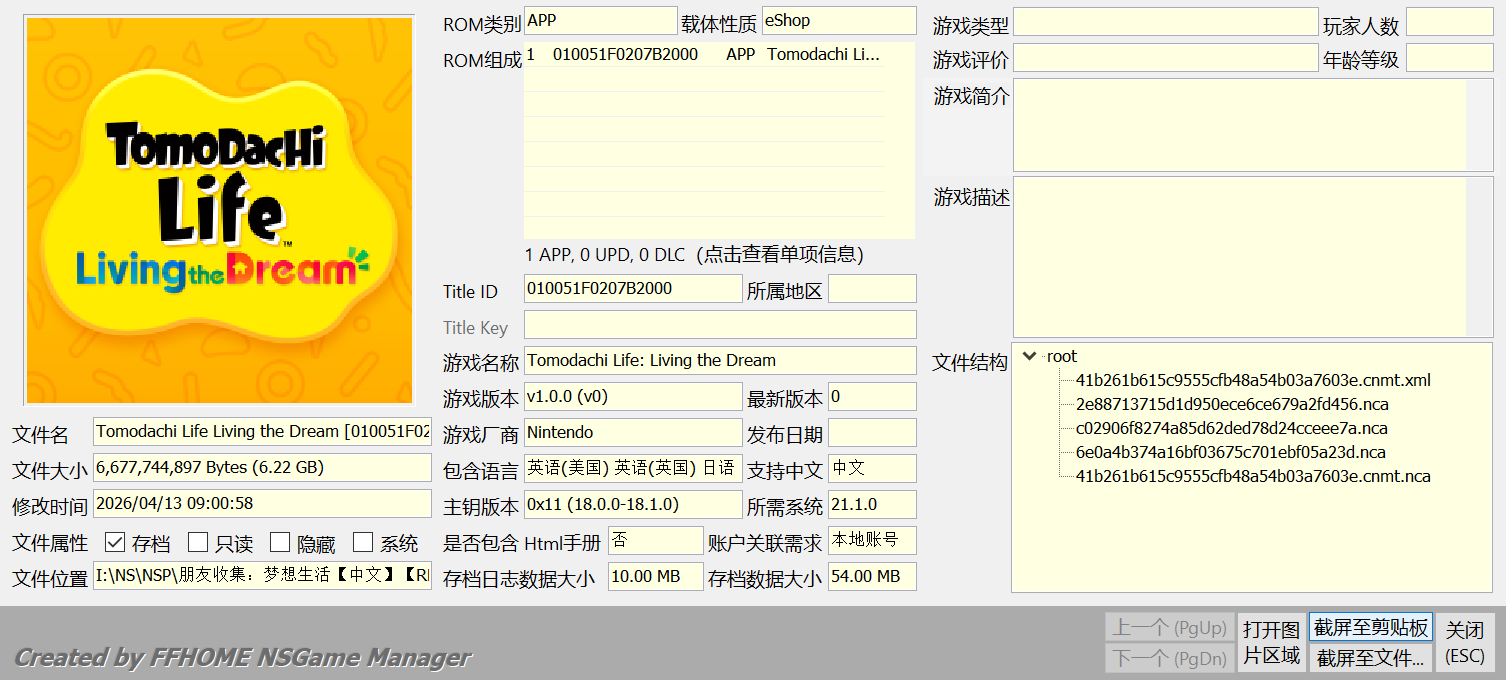The image size is (1506, 680).
Task: Toggle the 存档 archive checkbox
Action: point(115,543)
